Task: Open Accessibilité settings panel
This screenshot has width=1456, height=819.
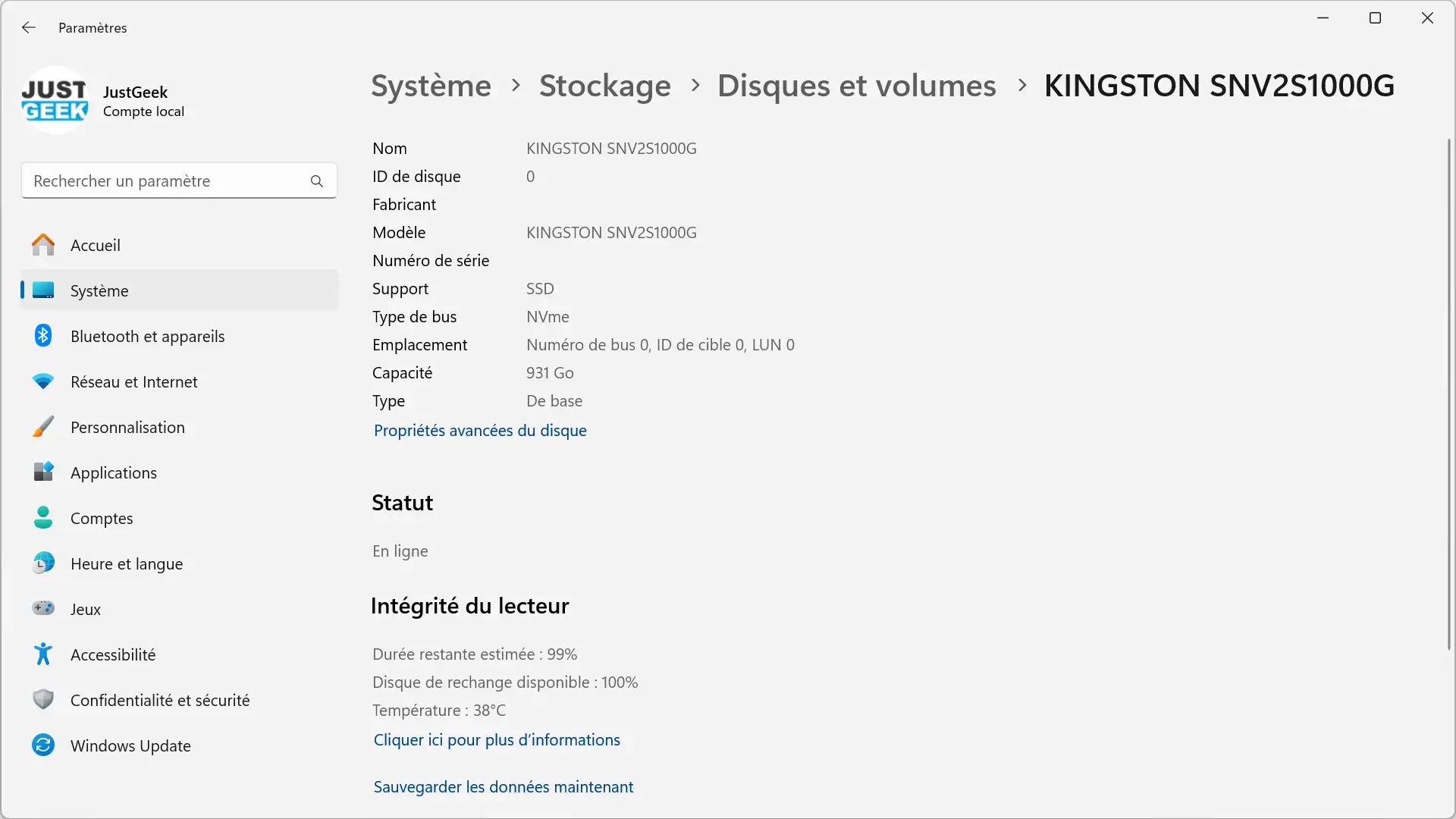Action: (x=113, y=654)
